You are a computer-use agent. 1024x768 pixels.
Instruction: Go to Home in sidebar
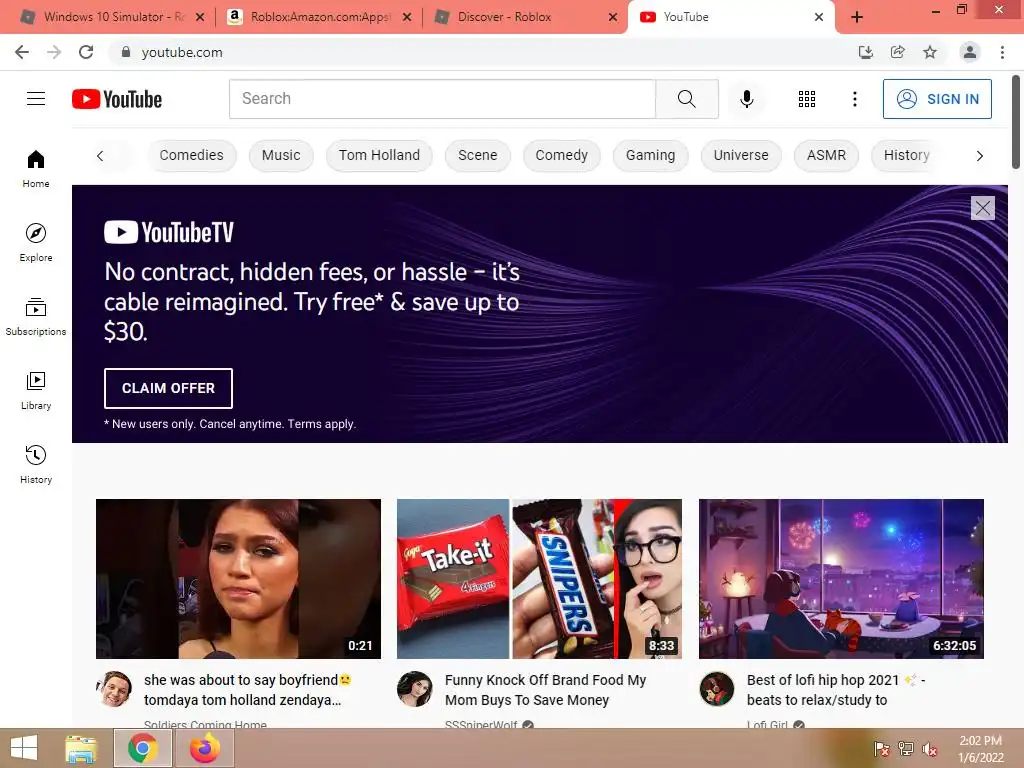tap(36, 168)
